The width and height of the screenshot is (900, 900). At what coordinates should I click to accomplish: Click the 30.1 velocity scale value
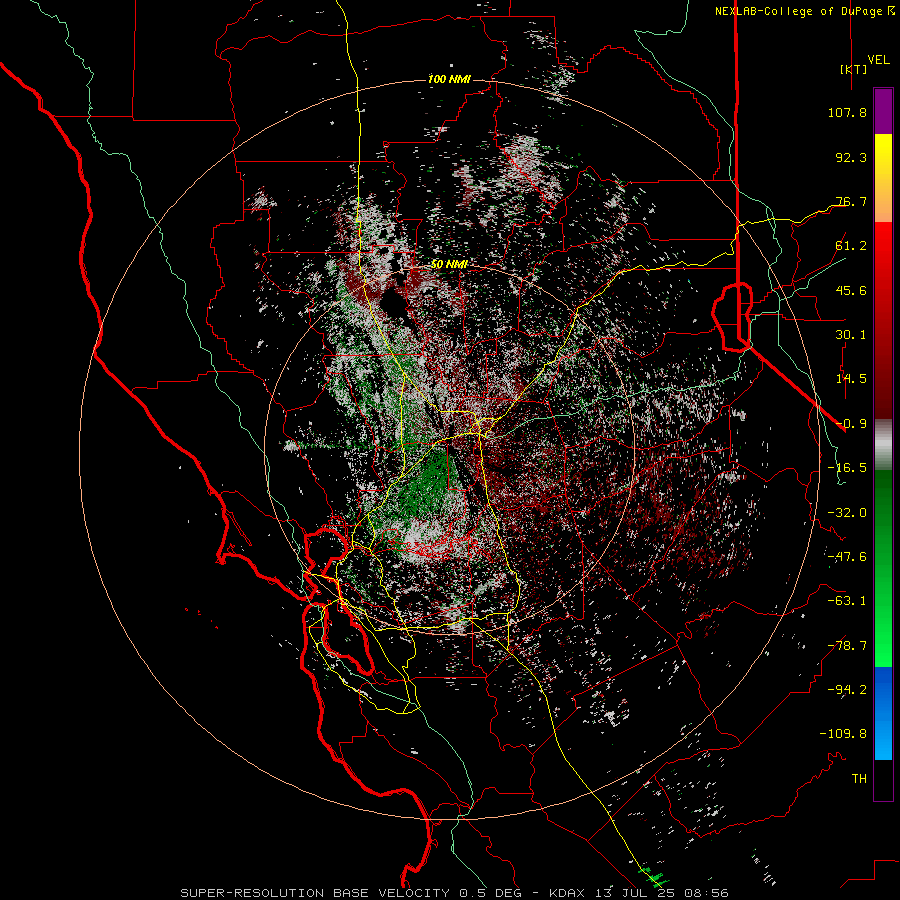pyautogui.click(x=851, y=335)
